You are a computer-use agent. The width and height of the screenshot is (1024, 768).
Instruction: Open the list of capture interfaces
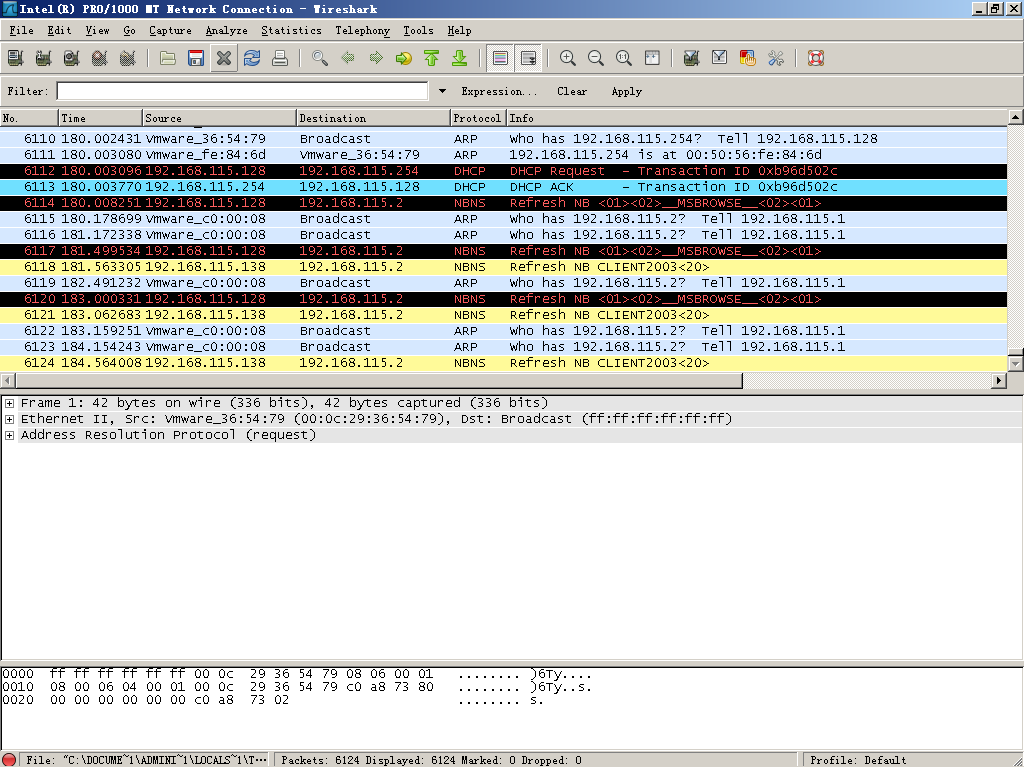coord(16,58)
